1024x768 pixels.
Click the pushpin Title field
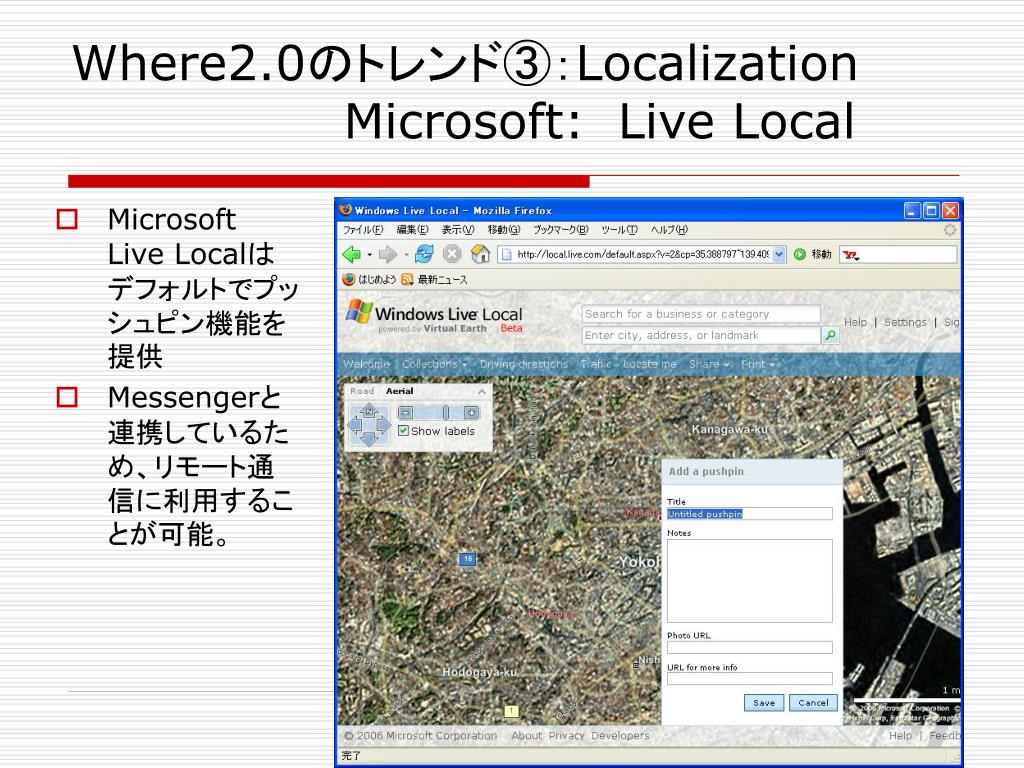(750, 514)
